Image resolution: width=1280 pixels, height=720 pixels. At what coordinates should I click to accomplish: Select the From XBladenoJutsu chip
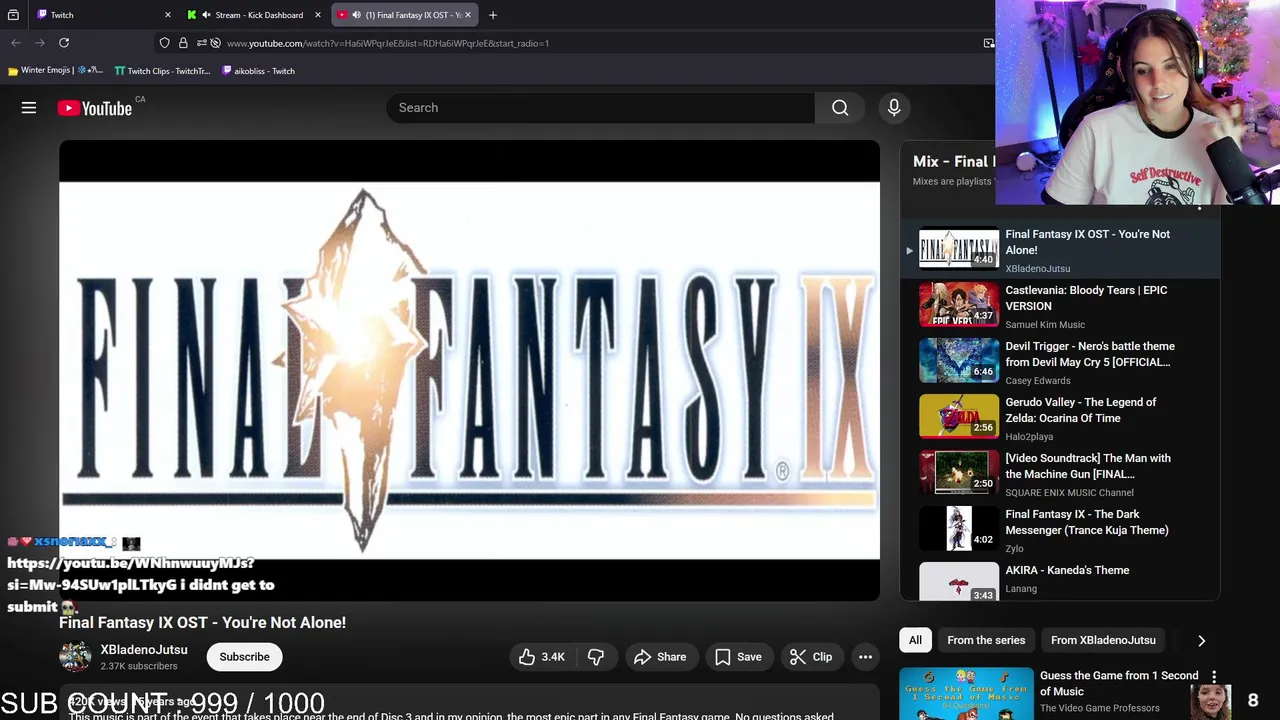[x=1103, y=640]
